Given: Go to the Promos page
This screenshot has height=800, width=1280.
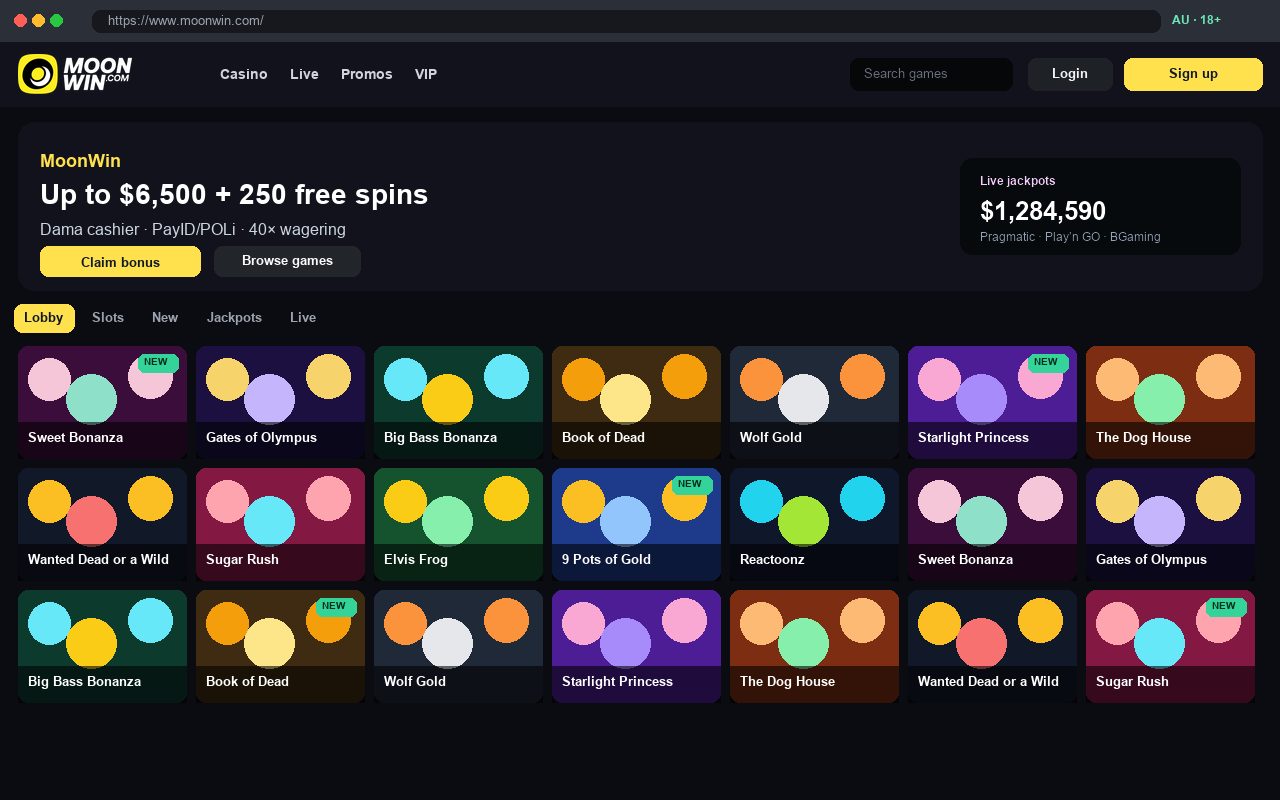Looking at the screenshot, I should 367,74.
